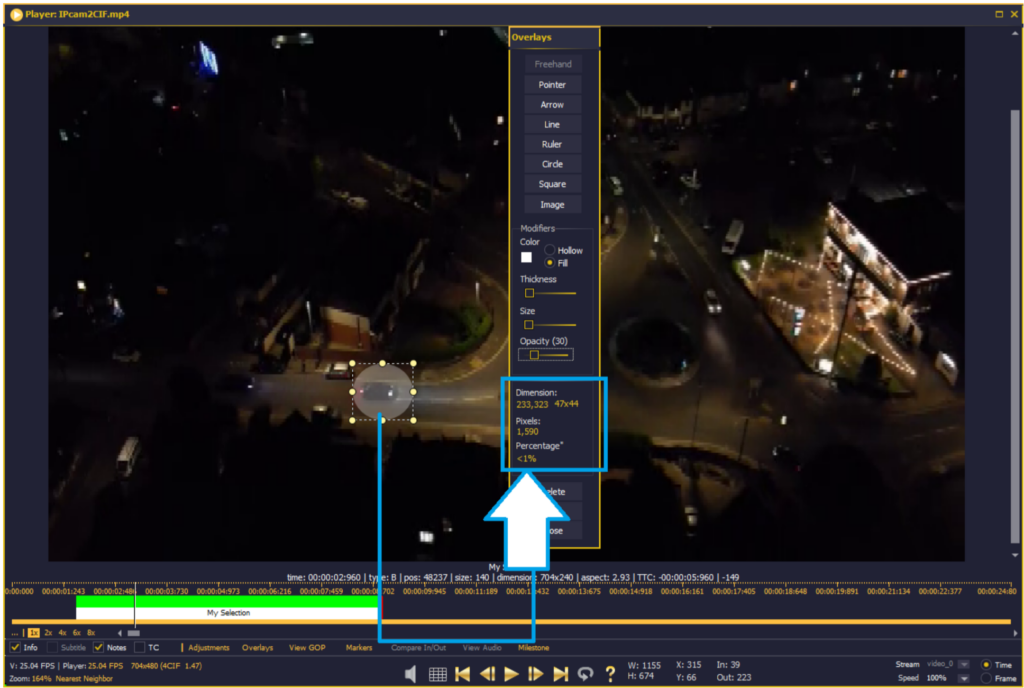Mute audio with the speaker icon
This screenshot has width=1024, height=688.
click(411, 674)
